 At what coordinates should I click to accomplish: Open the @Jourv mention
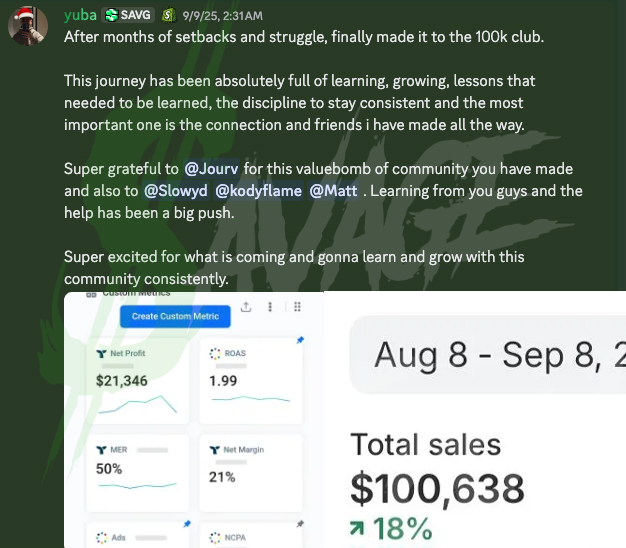click(x=211, y=169)
